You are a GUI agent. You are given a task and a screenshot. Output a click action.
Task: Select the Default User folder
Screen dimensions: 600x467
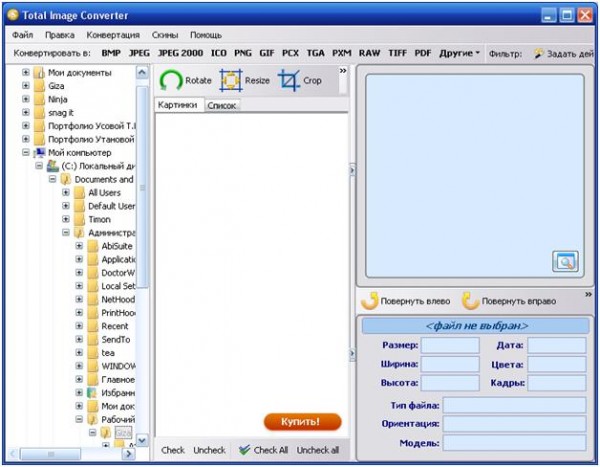[x=111, y=206]
